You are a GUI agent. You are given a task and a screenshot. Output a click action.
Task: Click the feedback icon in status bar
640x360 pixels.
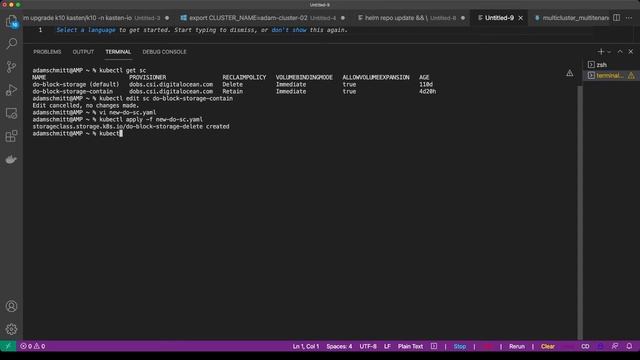tap(615, 346)
